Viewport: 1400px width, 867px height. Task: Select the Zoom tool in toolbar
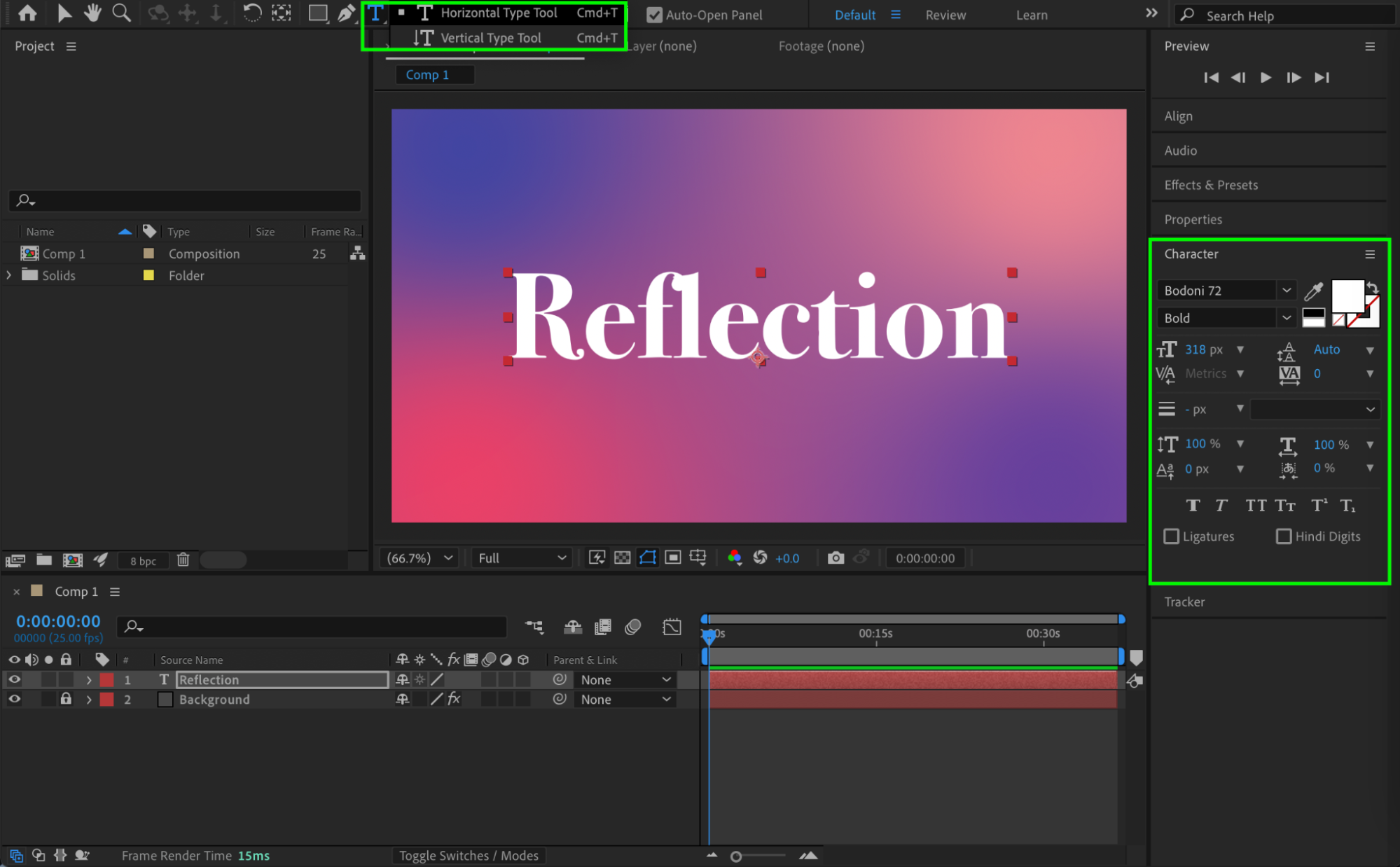pos(122,13)
